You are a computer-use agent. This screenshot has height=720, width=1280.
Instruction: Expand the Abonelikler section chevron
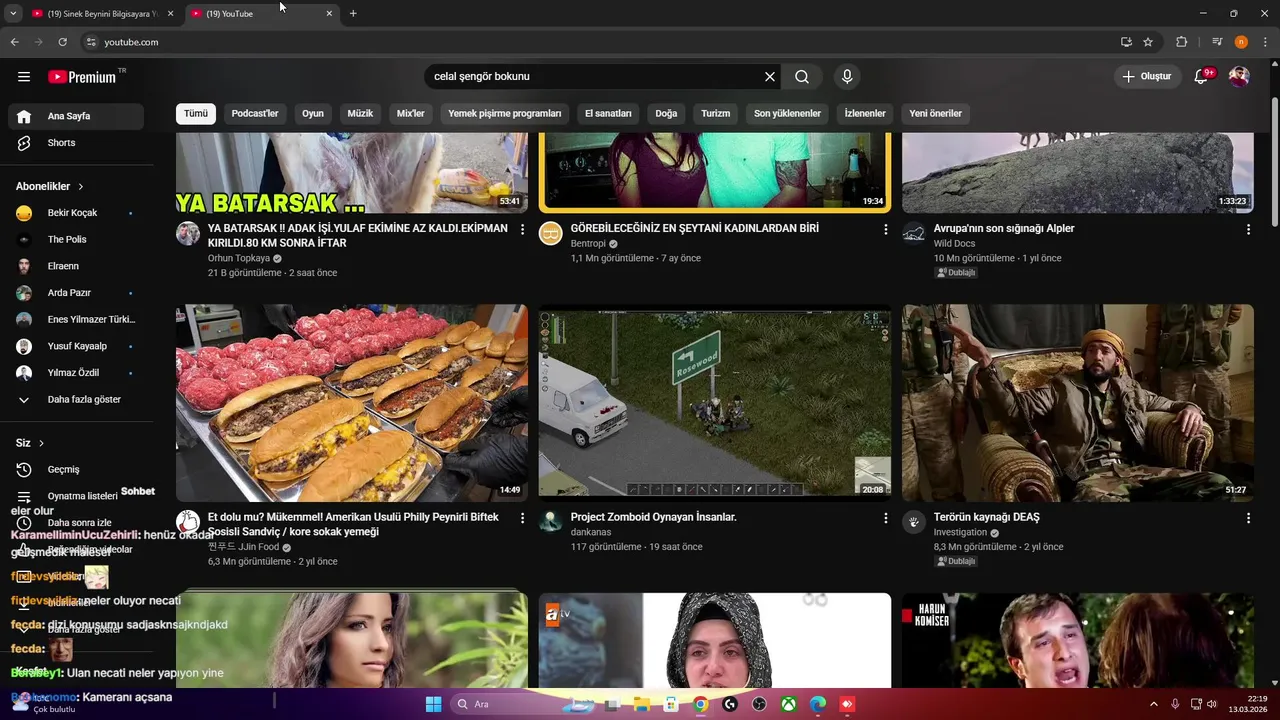point(81,187)
